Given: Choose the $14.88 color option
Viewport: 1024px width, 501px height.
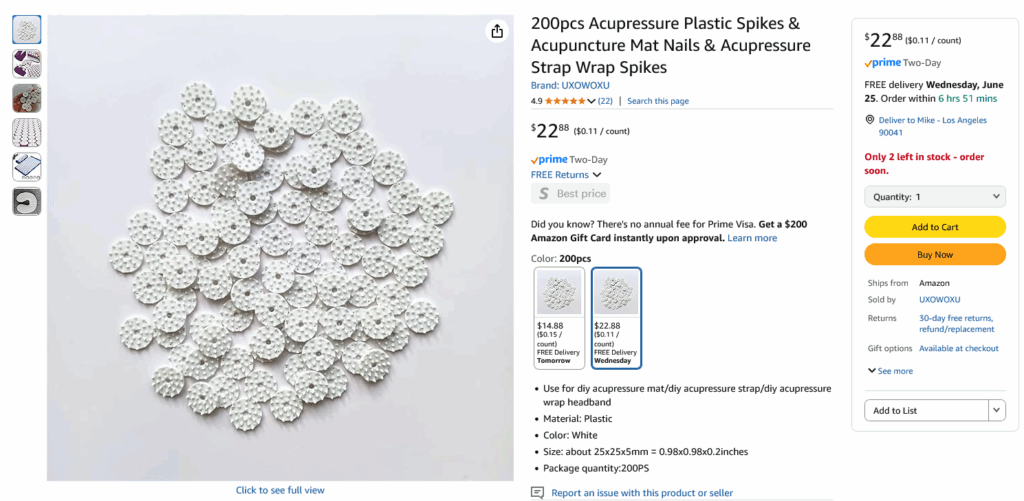Looking at the screenshot, I should 559,318.
